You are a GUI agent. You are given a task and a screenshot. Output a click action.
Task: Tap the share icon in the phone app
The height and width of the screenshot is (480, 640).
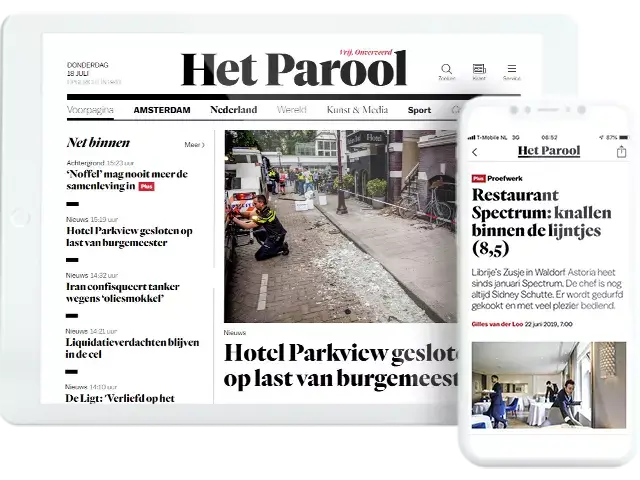[x=621, y=151]
